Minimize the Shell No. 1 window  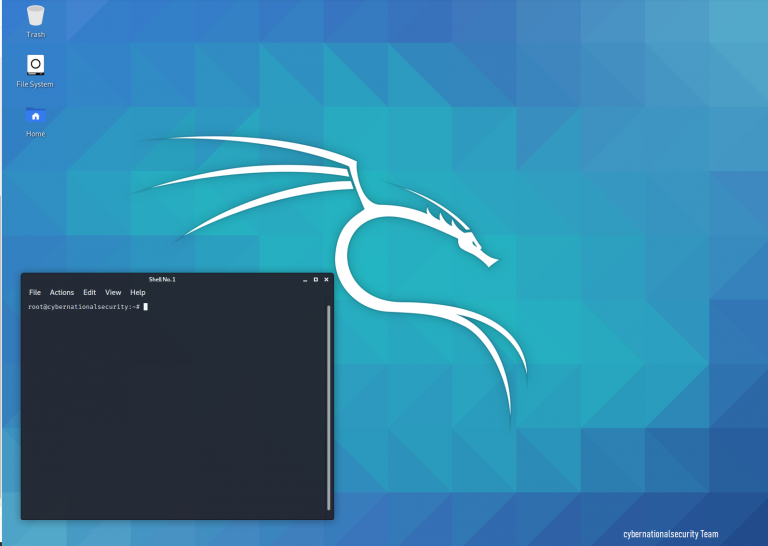tap(305, 280)
